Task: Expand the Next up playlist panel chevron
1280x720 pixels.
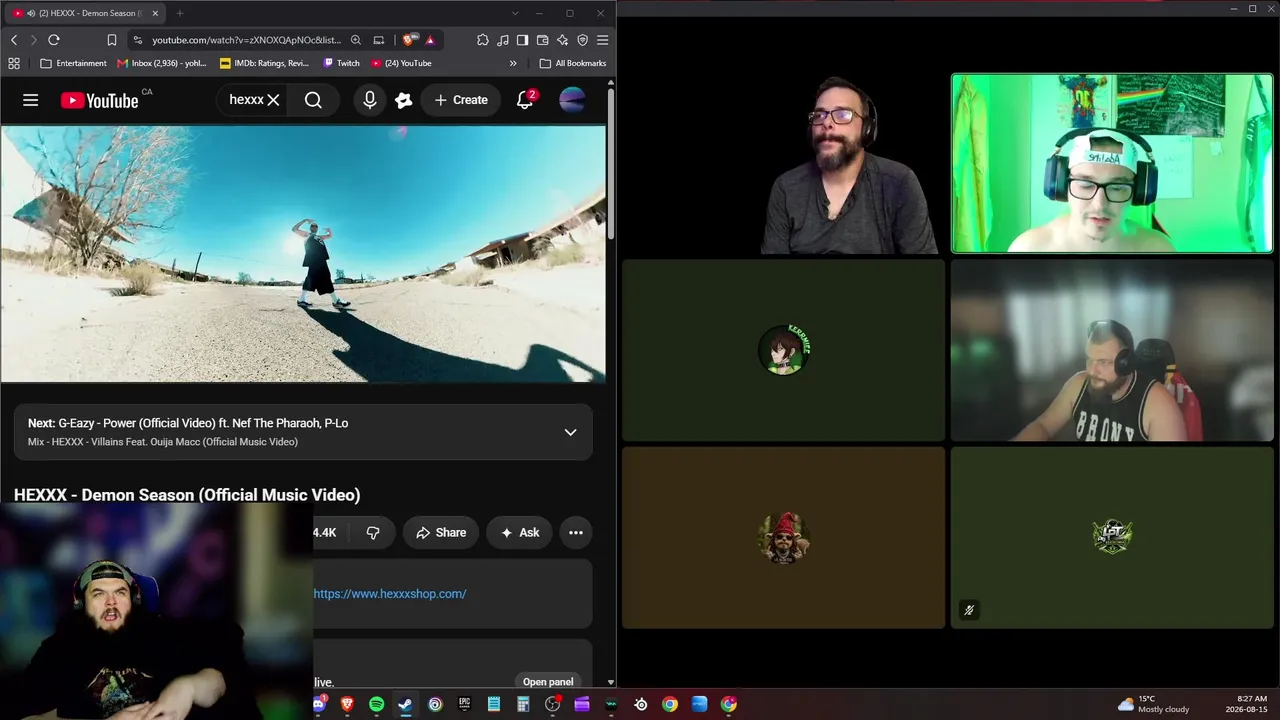Action: click(x=570, y=432)
